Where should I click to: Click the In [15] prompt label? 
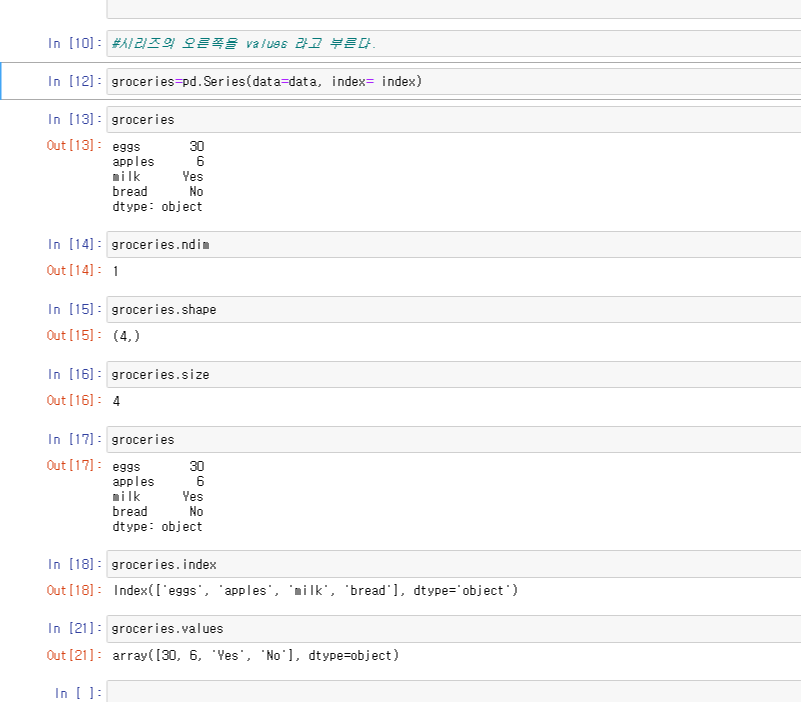coord(75,310)
